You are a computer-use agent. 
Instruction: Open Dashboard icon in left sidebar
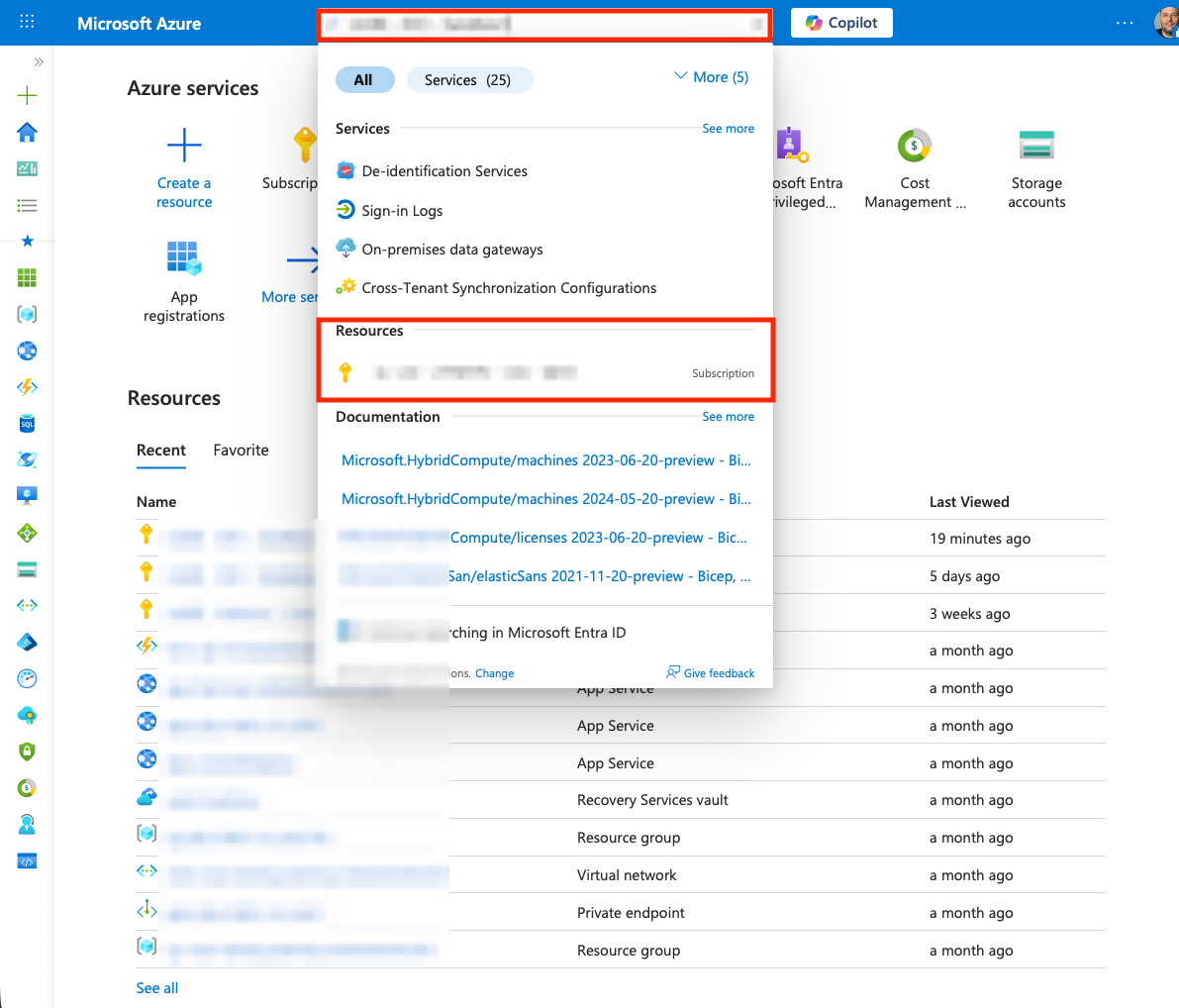point(27,169)
